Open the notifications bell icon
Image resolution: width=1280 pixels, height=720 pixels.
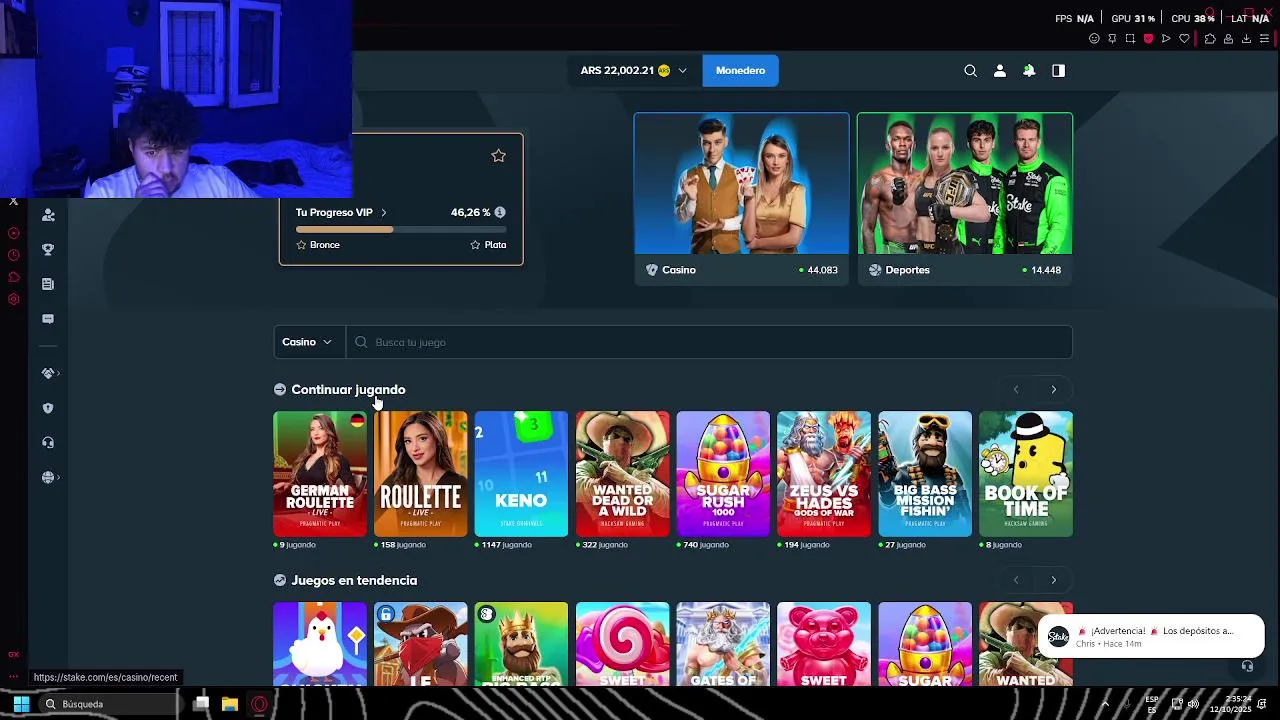pos(1029,70)
